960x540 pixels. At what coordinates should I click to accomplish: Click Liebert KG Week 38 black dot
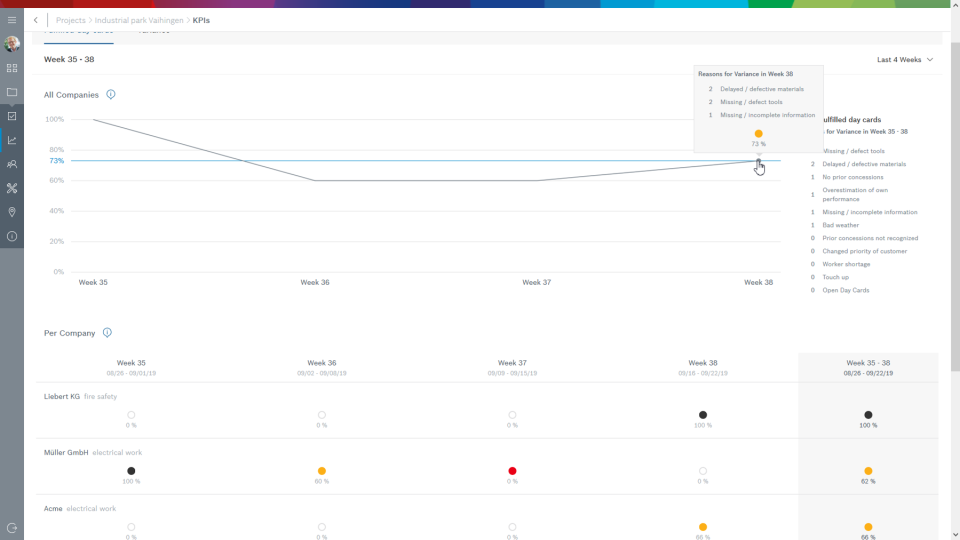(x=703, y=415)
